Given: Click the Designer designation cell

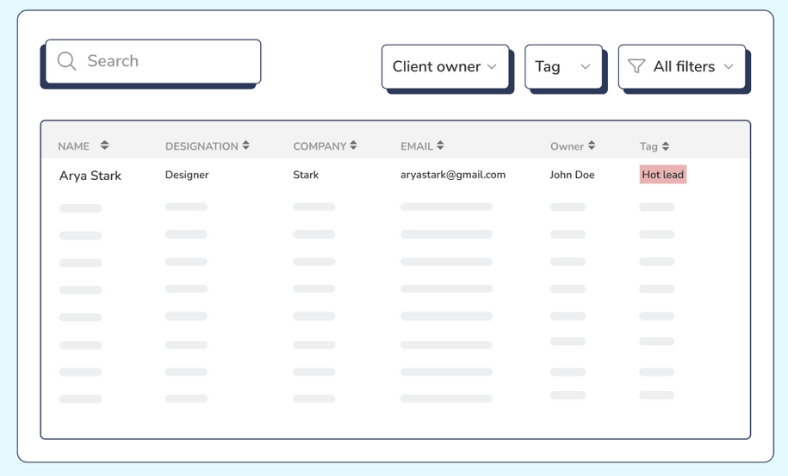Looking at the screenshot, I should click(x=189, y=174).
